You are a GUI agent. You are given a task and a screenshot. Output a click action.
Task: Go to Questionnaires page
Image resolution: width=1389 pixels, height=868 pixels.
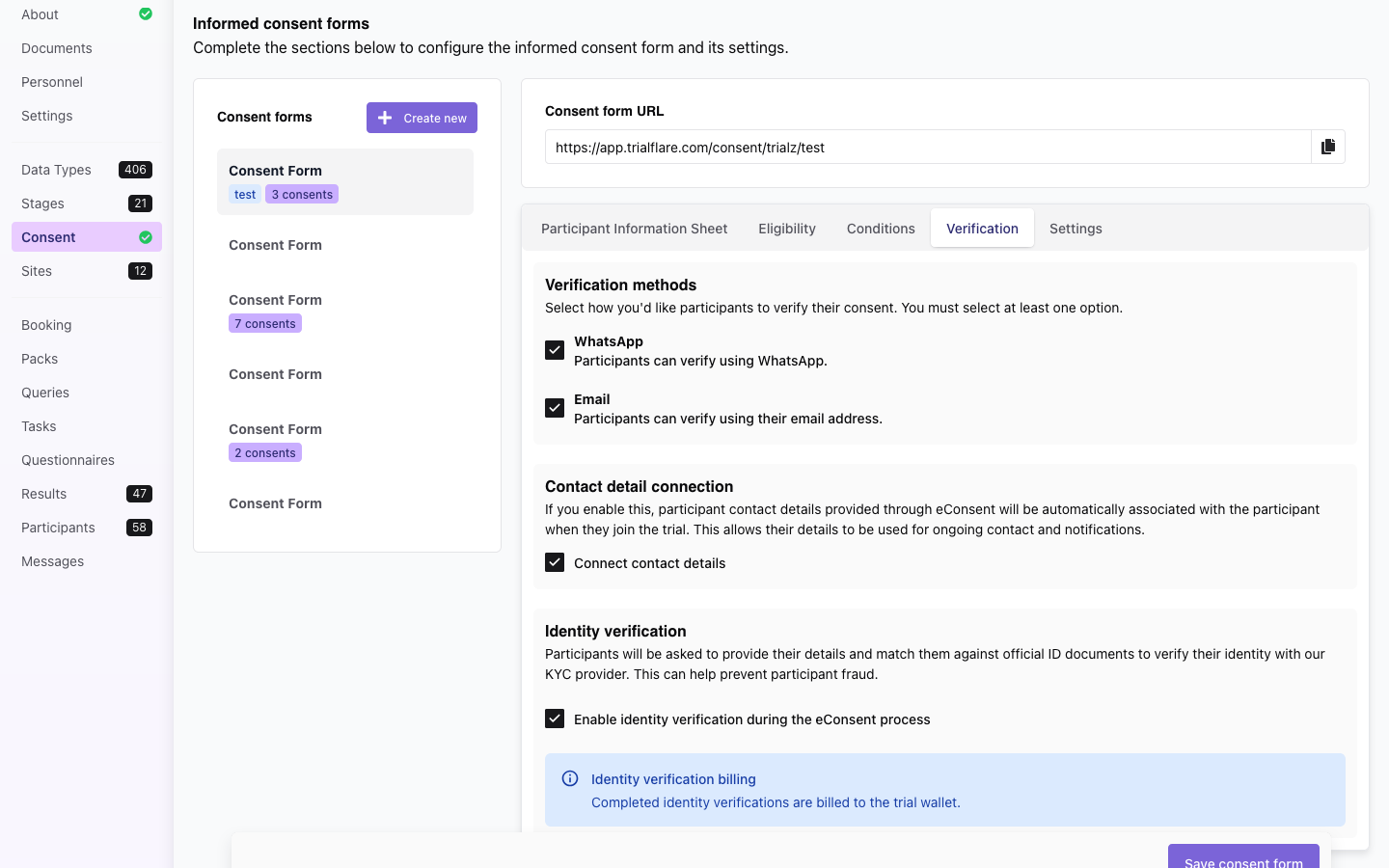87,460
